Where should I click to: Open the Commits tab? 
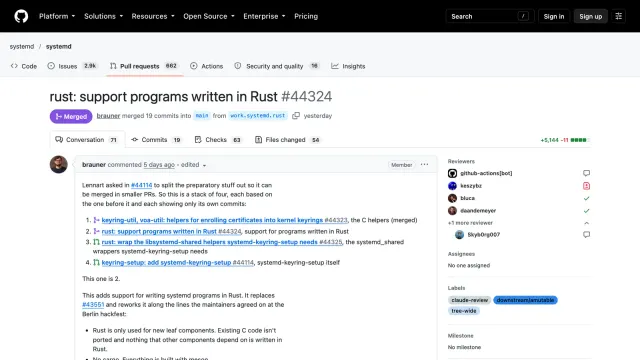click(156, 140)
